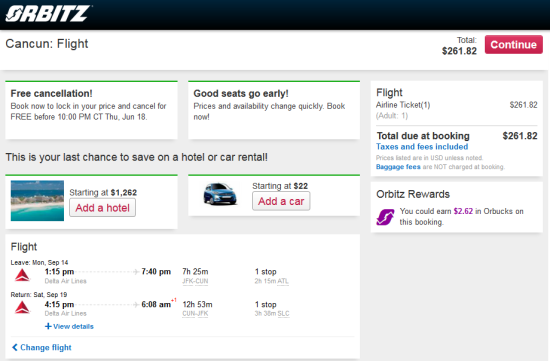Click the $2.62 Orbucks amount
Screen dimensions: 550x361
(463, 211)
